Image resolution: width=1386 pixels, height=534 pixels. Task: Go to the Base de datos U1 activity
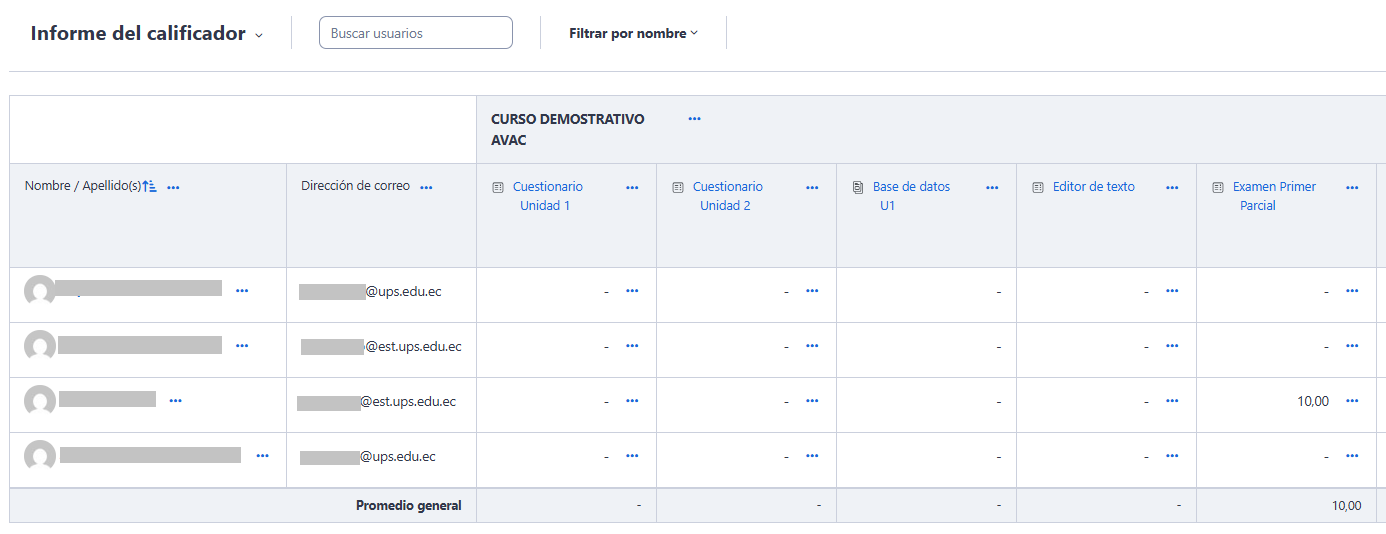[910, 187]
